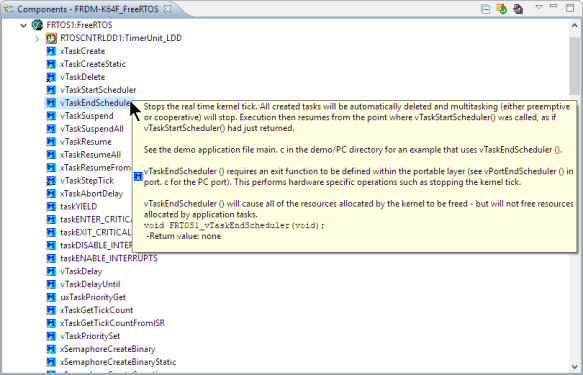Click the method icon beside uxTaskPriorityGet

pos(51,297)
